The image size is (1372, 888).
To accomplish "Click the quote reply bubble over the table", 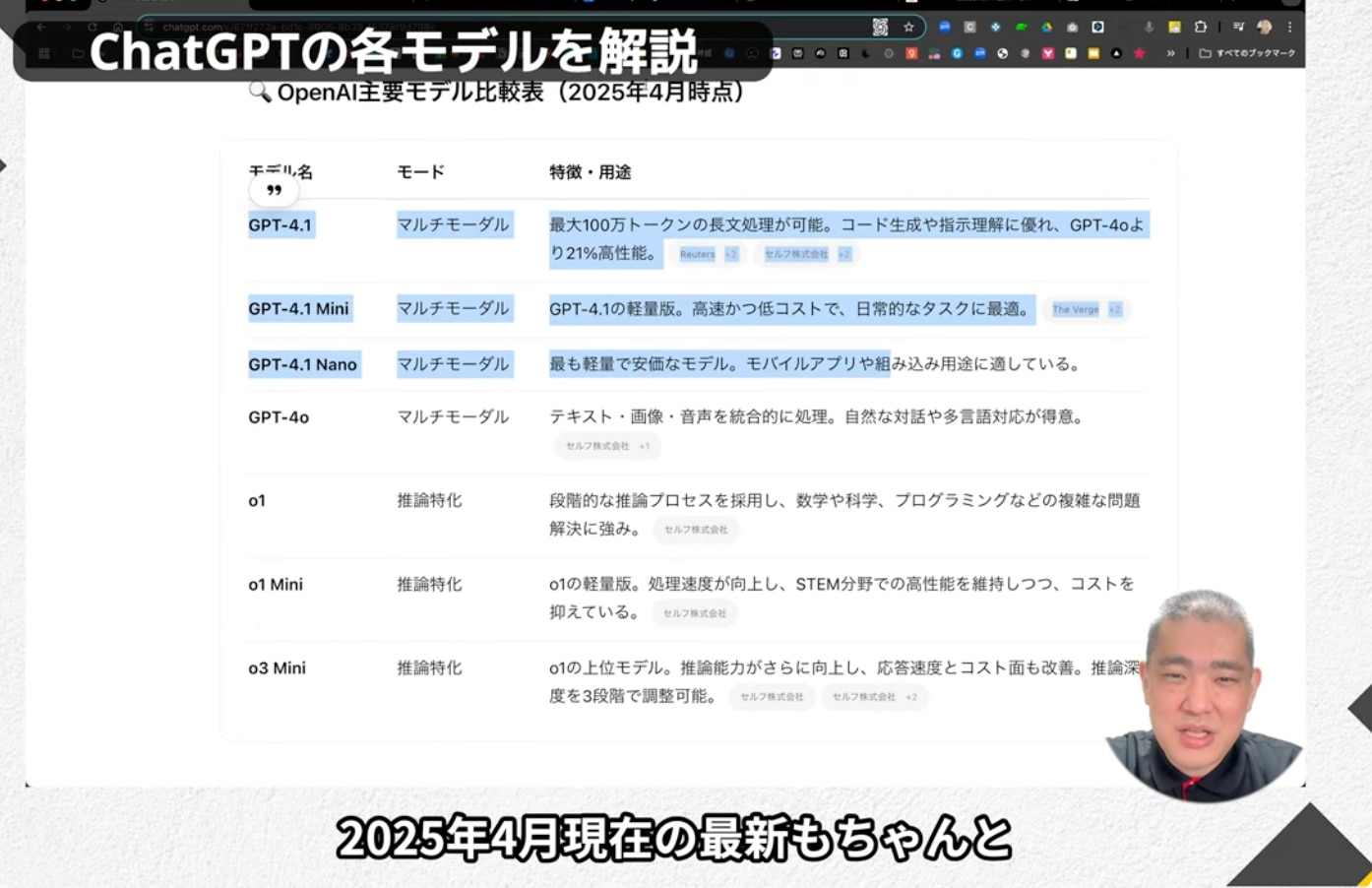I will (274, 190).
